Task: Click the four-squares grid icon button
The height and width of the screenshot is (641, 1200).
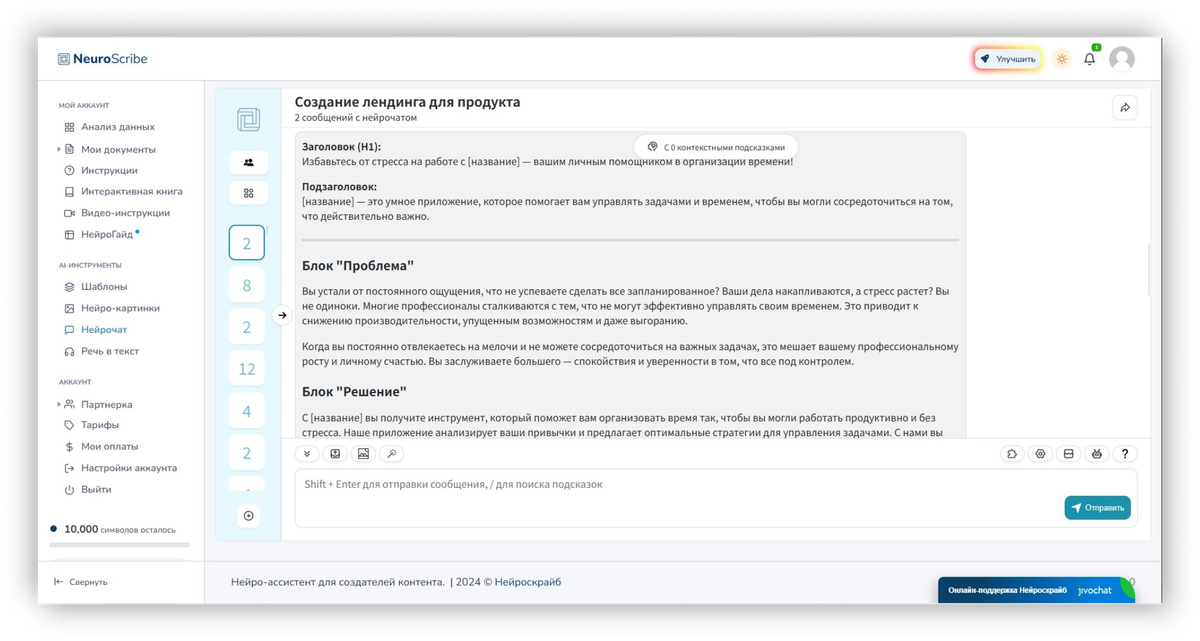Action: 248,193
